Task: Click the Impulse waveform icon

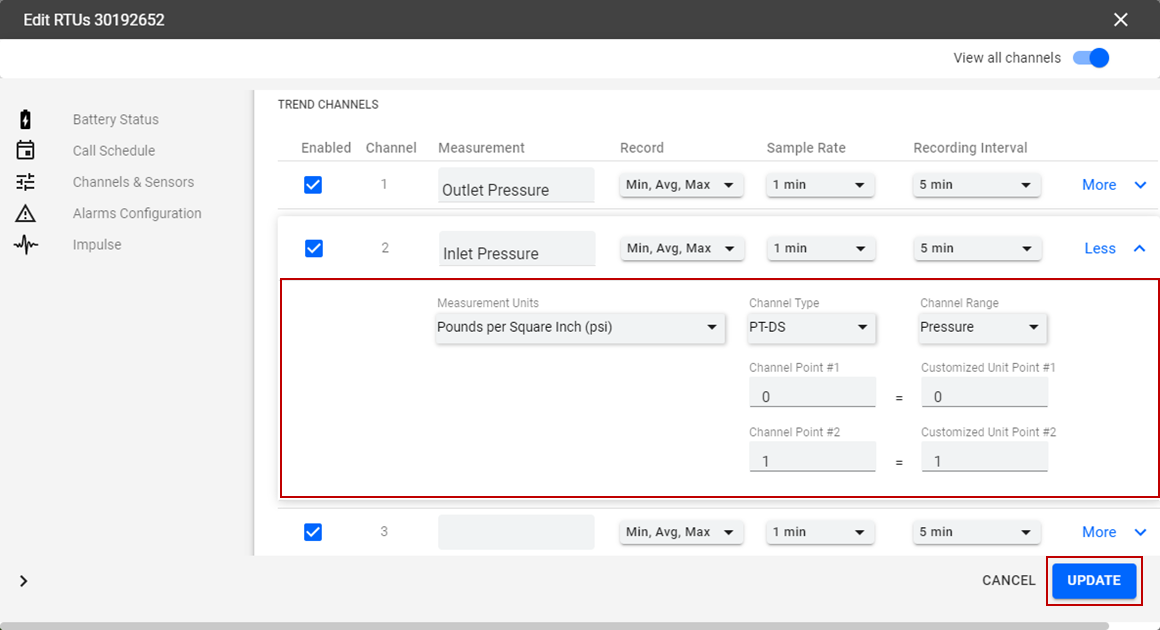Action: [x=26, y=245]
